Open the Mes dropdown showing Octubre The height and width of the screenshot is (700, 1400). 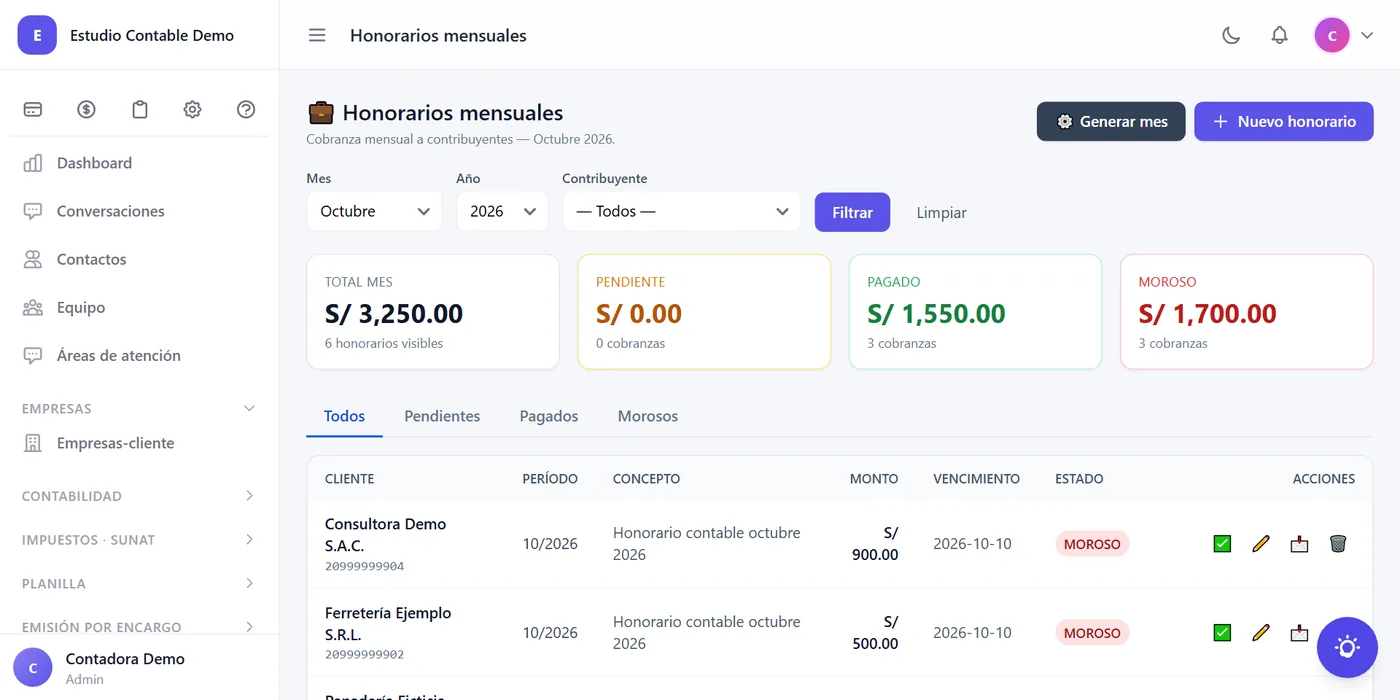[374, 212]
